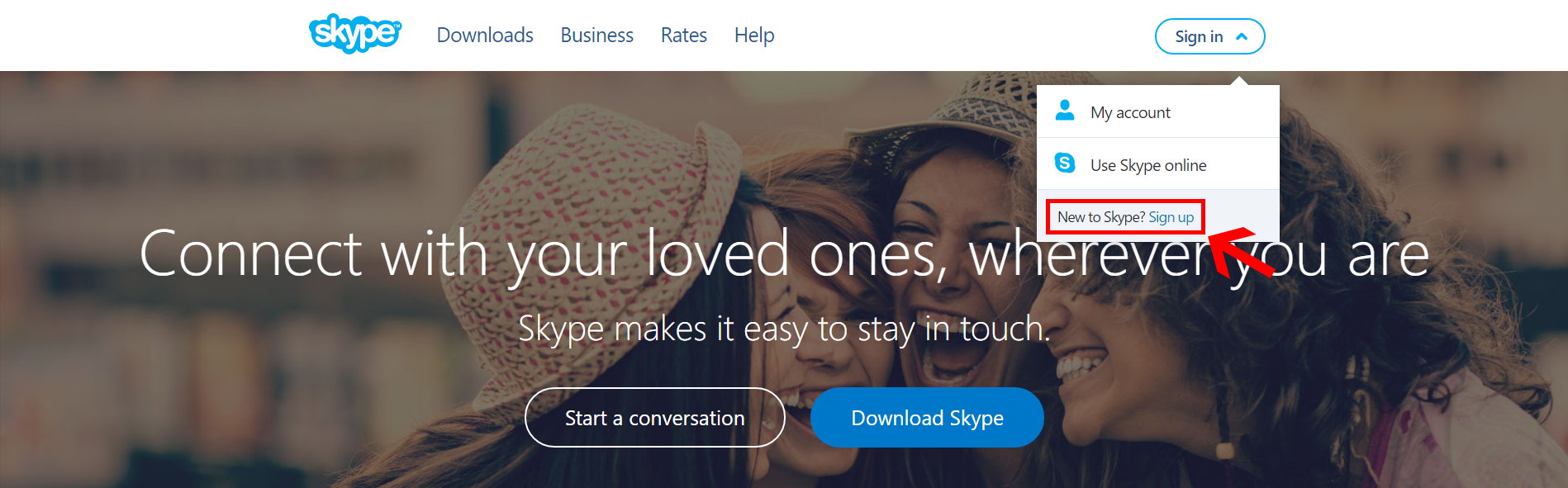Click the 'Connect with your loved ones' headline
The width and height of the screenshot is (1568, 488).
click(784, 254)
